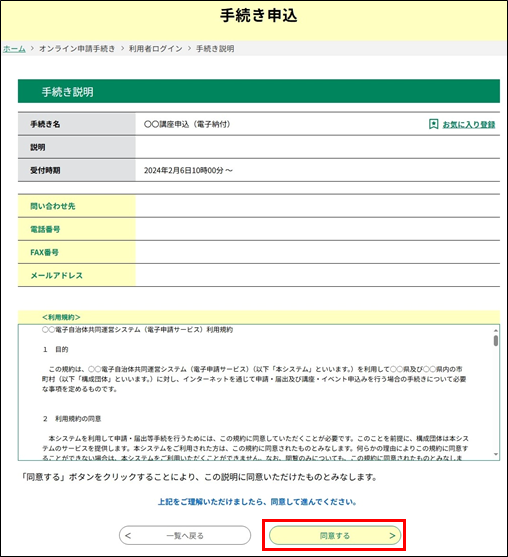Click the green 手続き説明 section header

point(259,91)
